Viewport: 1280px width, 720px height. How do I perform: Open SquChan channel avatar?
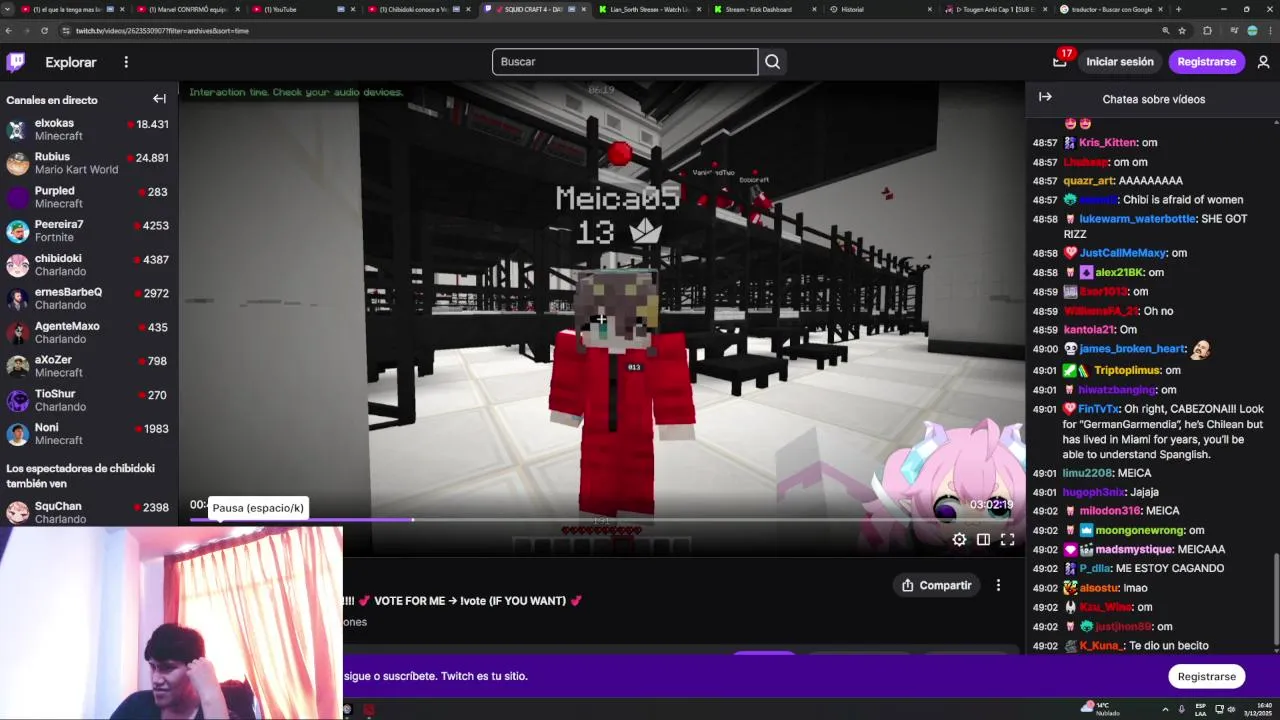click(x=18, y=512)
